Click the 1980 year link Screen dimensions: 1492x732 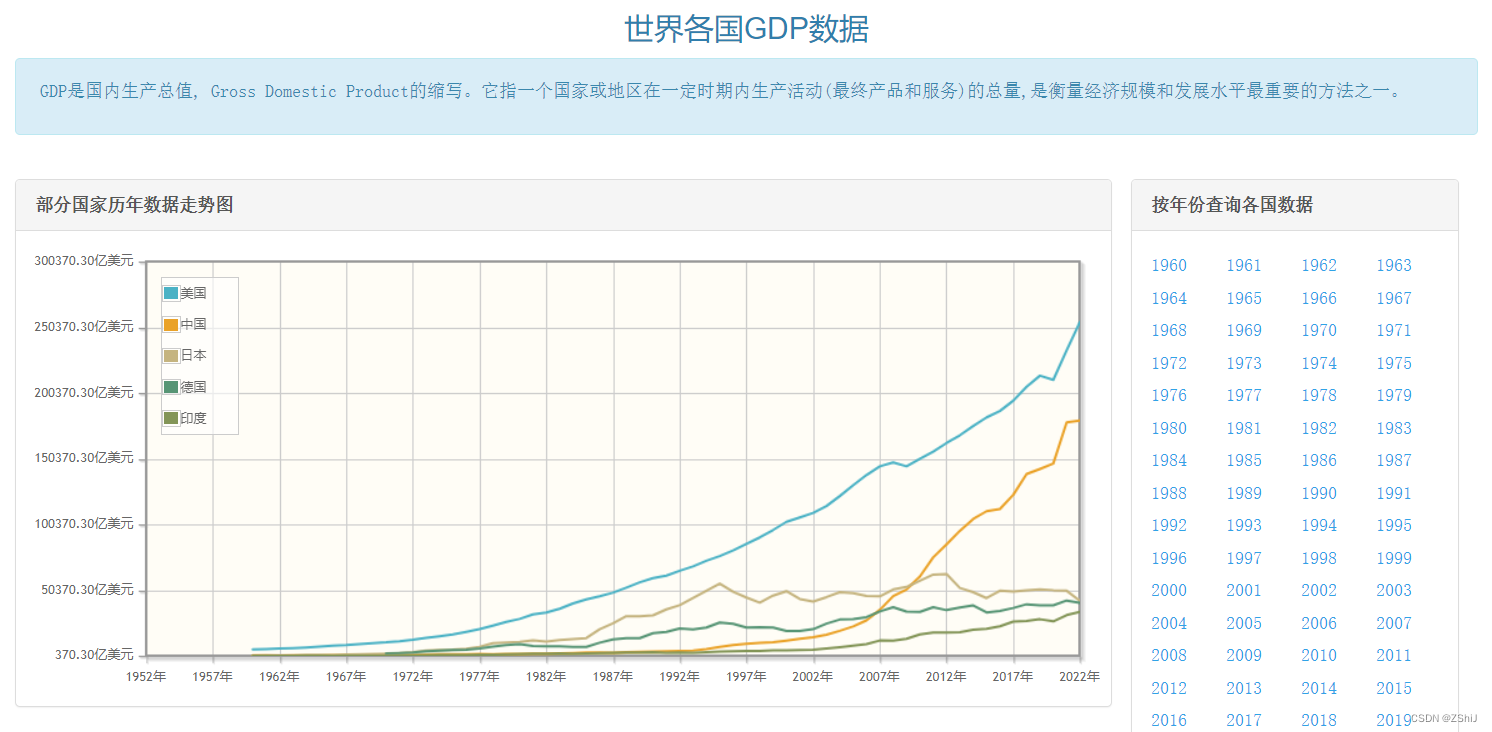(x=1169, y=428)
